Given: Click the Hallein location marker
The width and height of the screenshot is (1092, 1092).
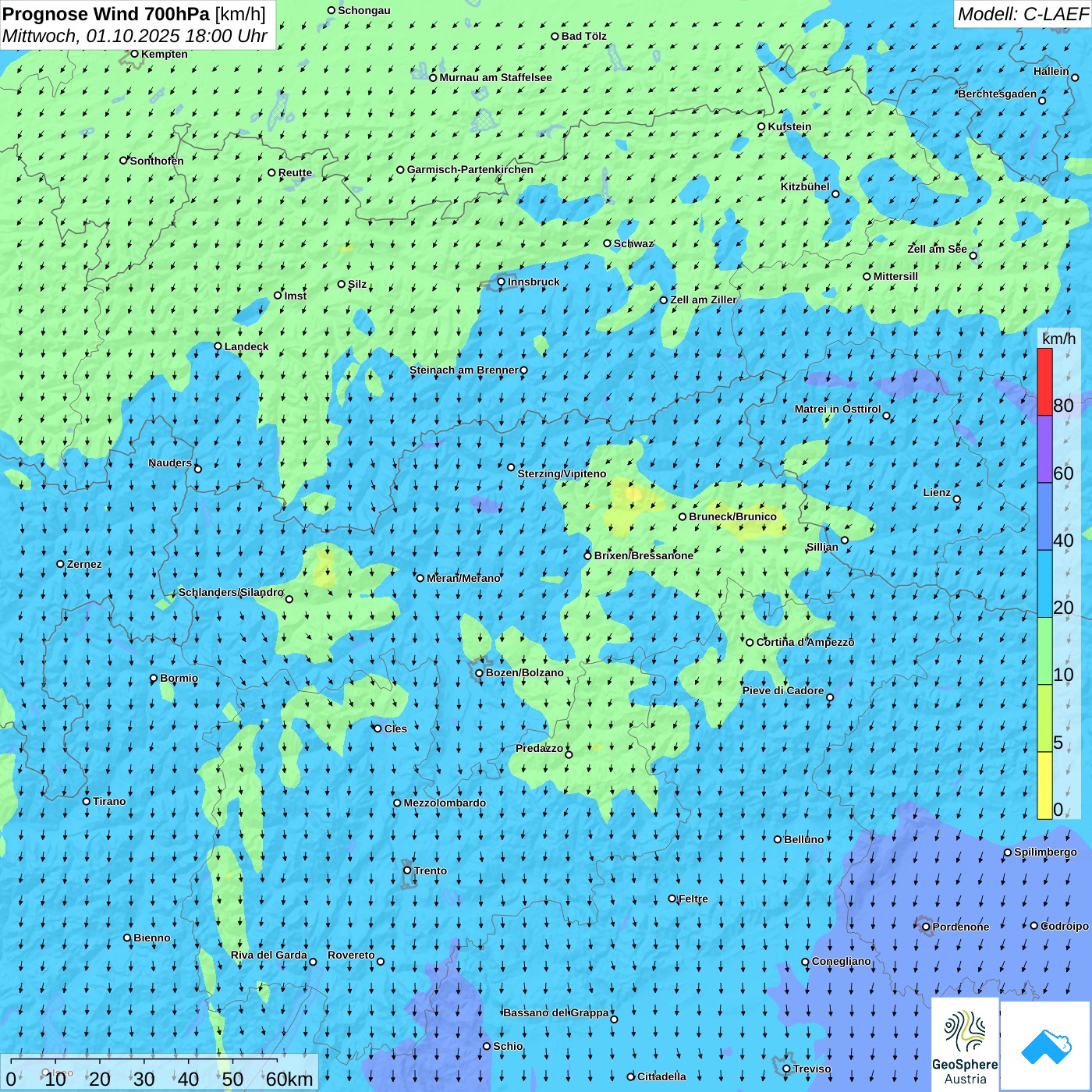Looking at the screenshot, I should click(1075, 77).
